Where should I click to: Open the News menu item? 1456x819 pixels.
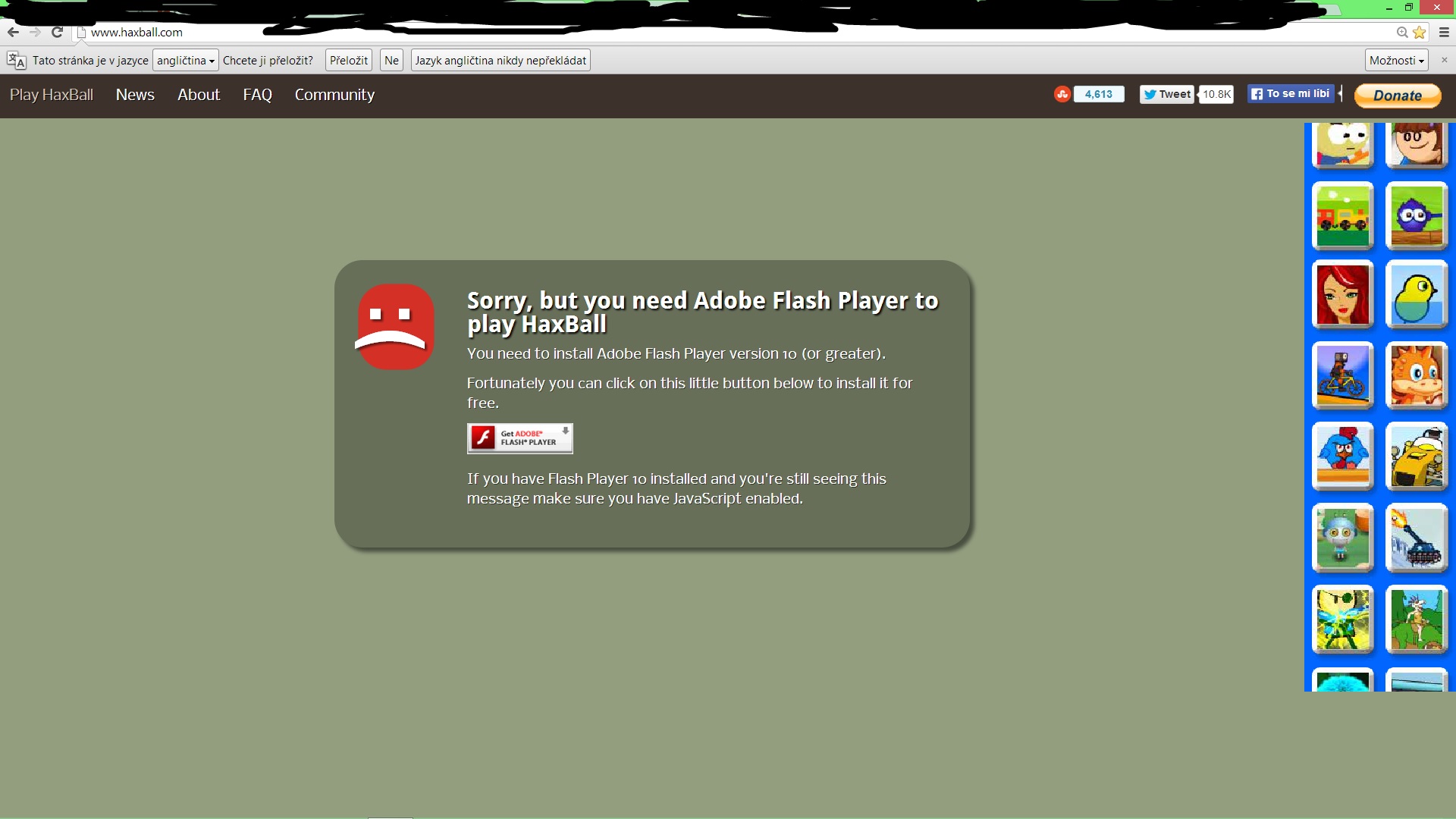click(x=135, y=95)
